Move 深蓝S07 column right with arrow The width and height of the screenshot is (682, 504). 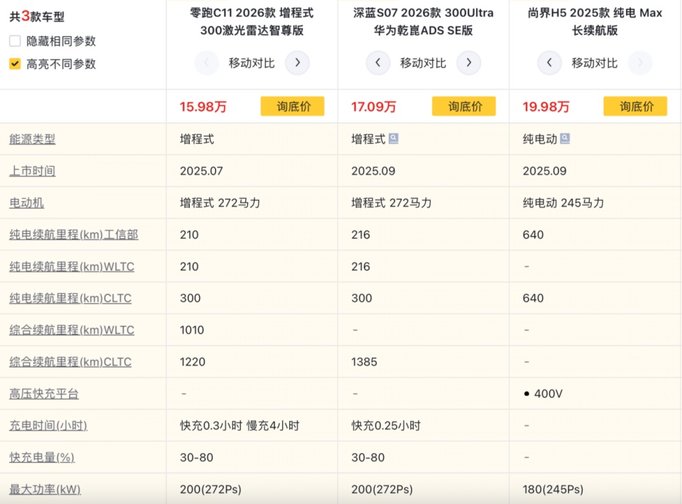coord(466,63)
